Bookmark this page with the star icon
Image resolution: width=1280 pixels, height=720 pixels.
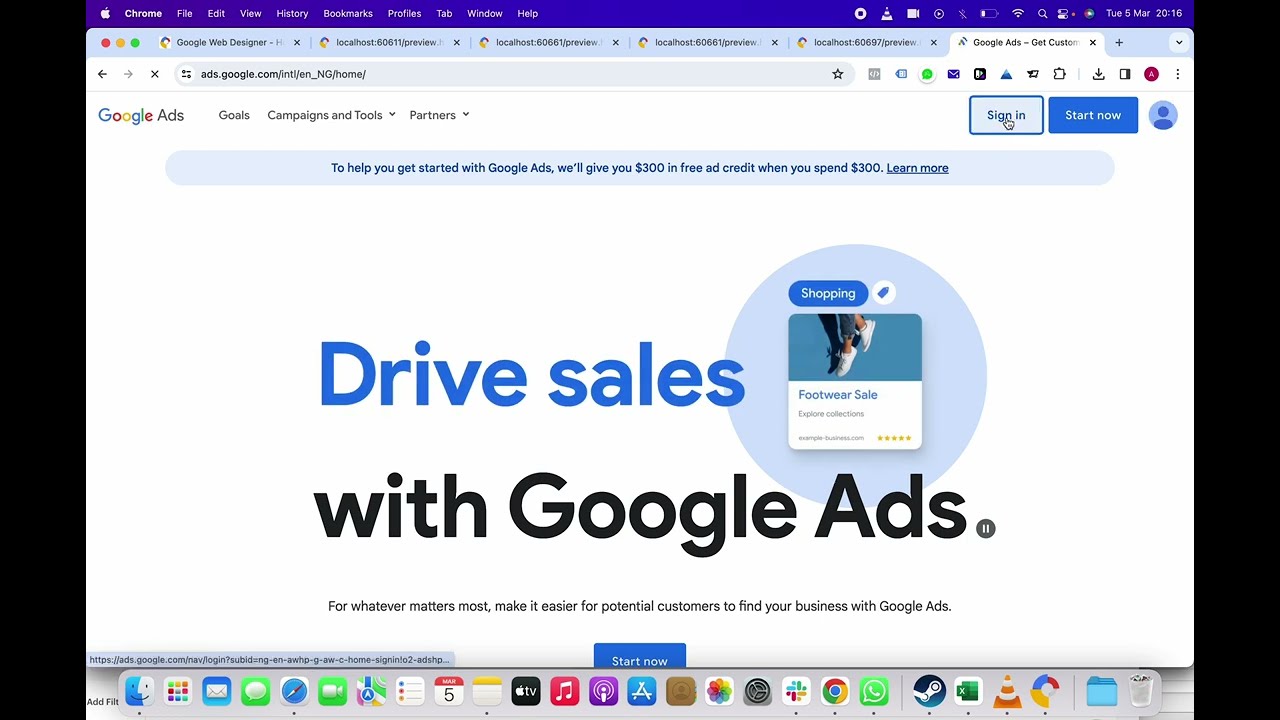[x=838, y=74]
